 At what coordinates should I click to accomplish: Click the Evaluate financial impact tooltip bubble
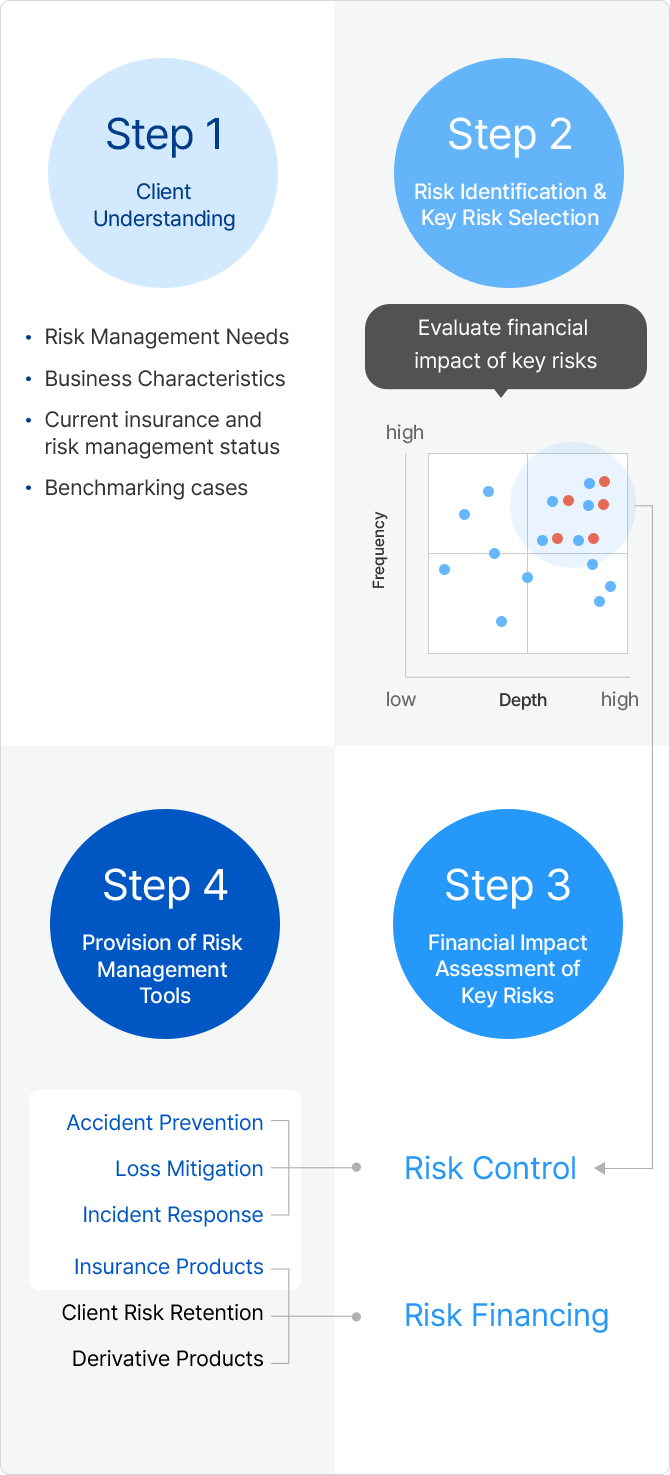click(505, 345)
